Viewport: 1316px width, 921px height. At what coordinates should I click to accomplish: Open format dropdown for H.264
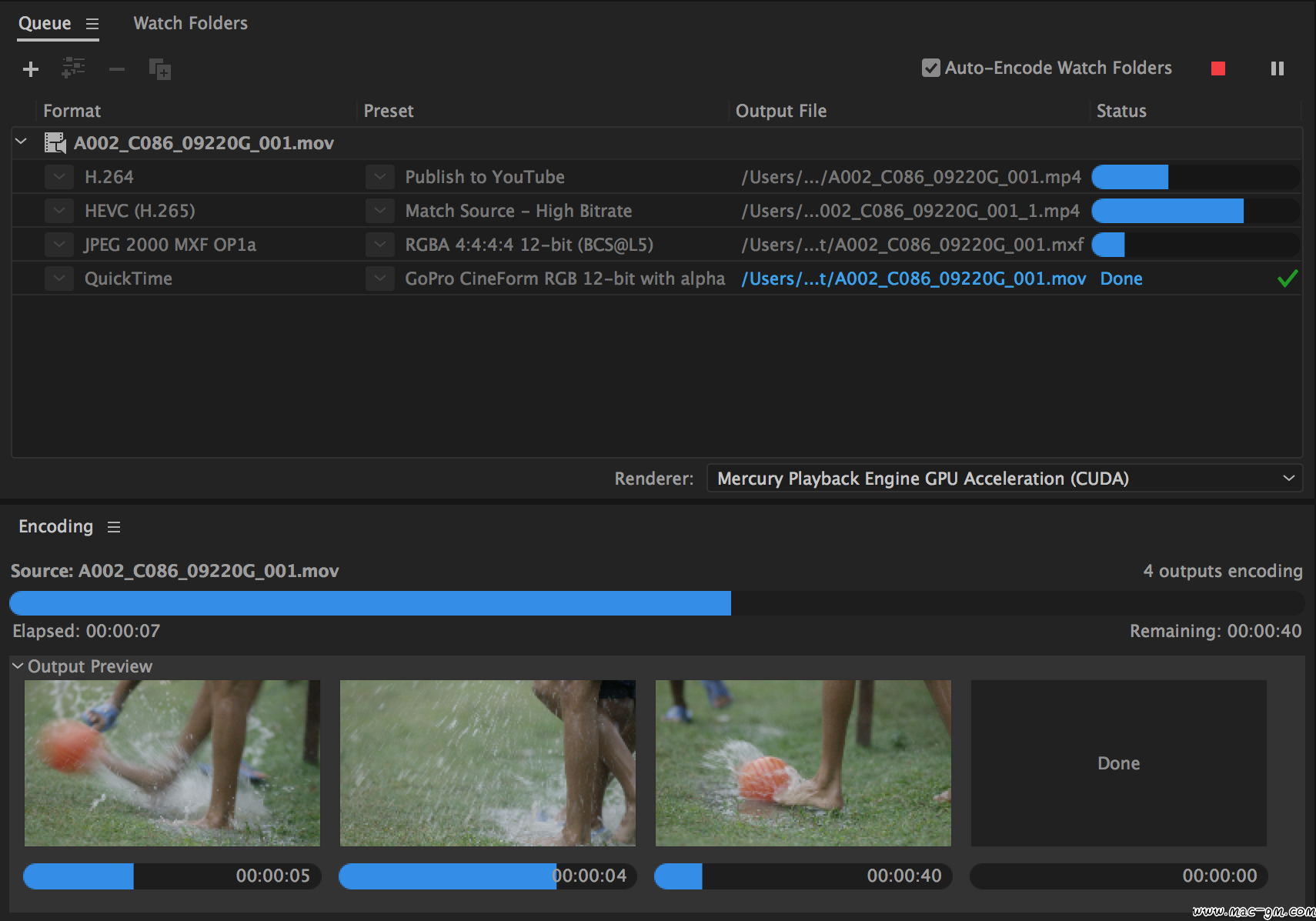click(59, 177)
